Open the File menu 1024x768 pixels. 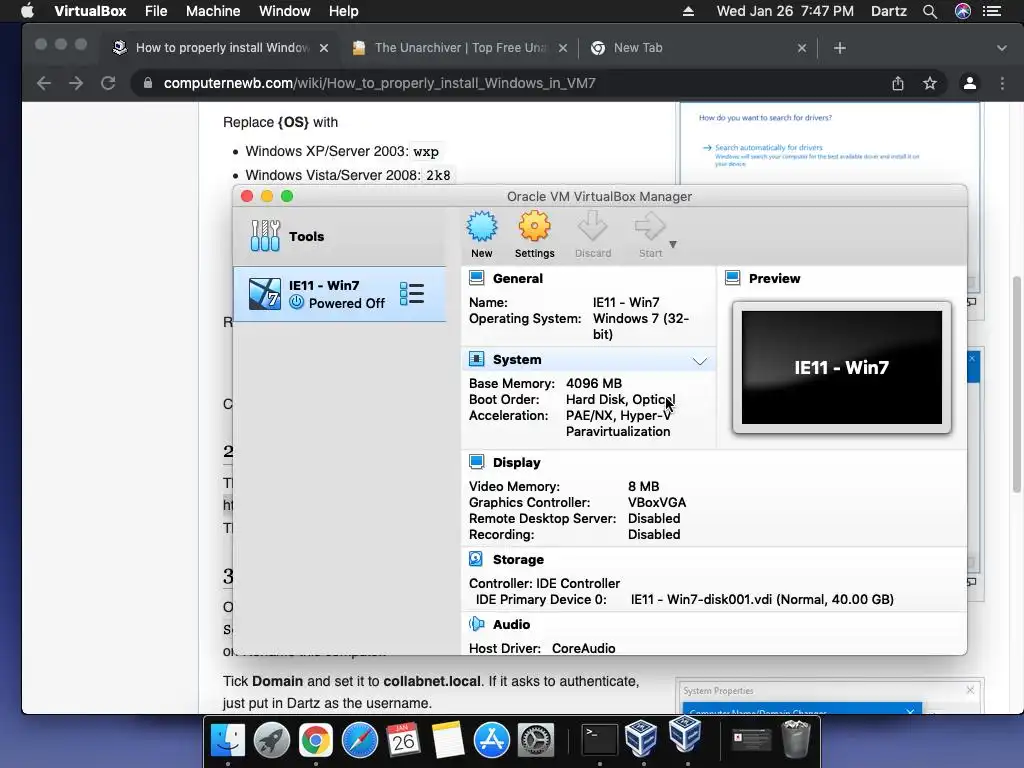156,11
